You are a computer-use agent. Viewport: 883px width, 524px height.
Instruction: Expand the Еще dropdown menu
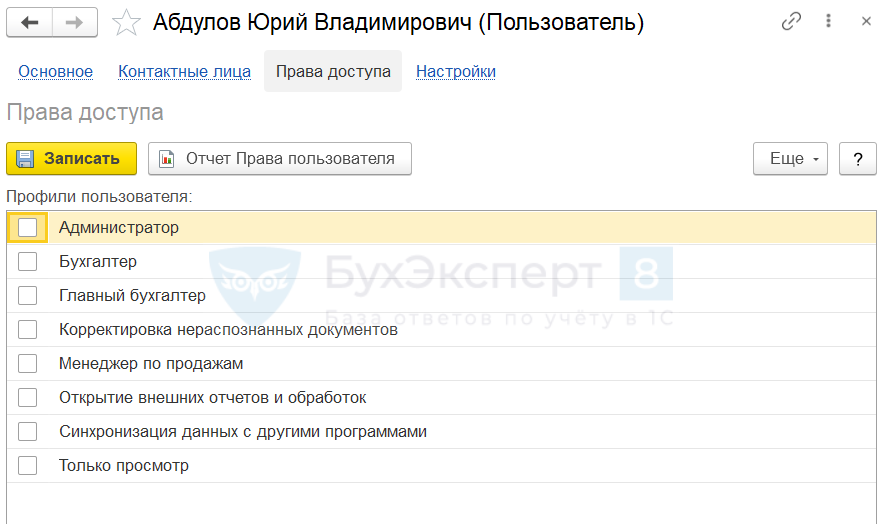(790, 159)
